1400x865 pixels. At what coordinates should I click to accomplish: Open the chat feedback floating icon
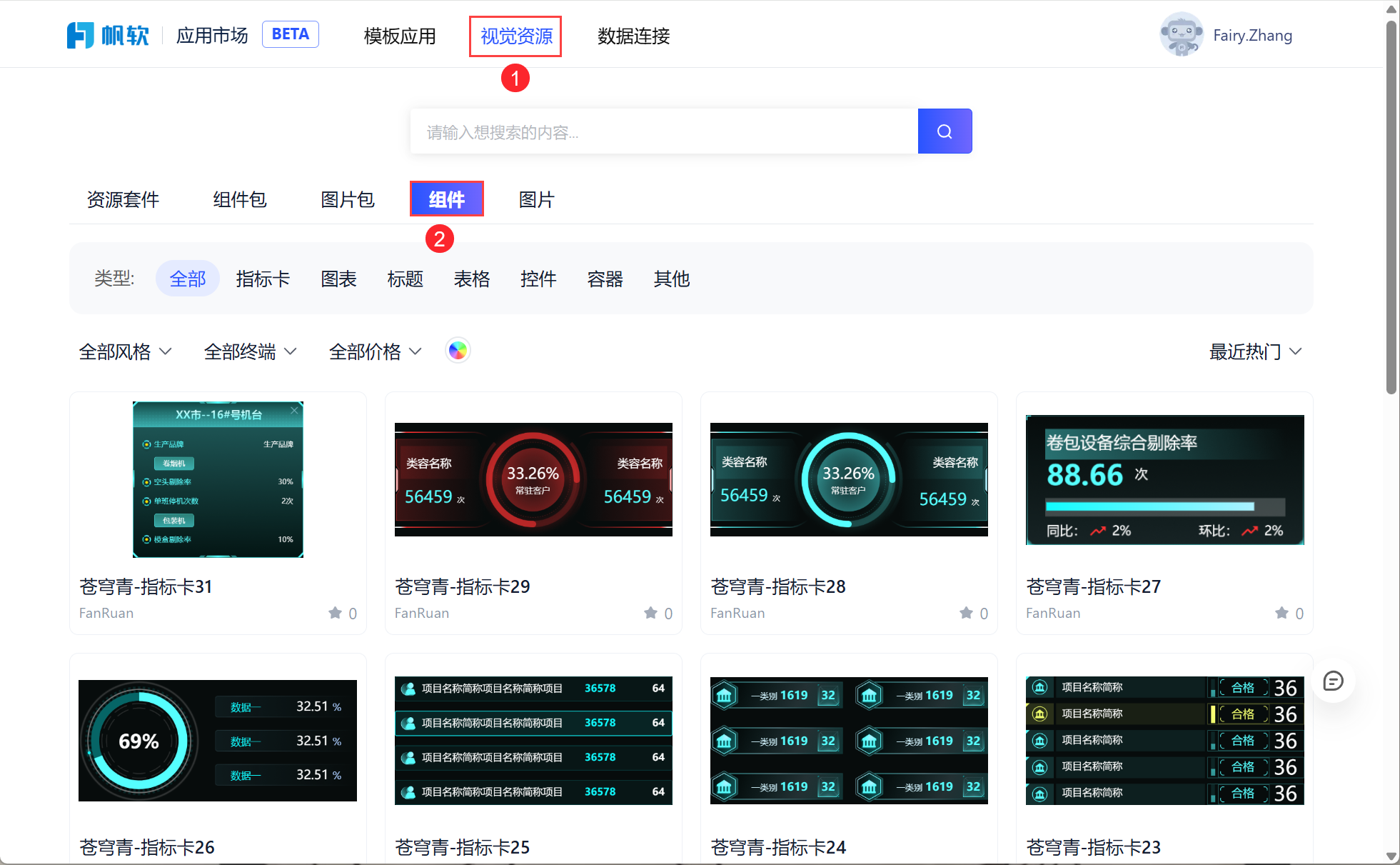click(x=1332, y=681)
